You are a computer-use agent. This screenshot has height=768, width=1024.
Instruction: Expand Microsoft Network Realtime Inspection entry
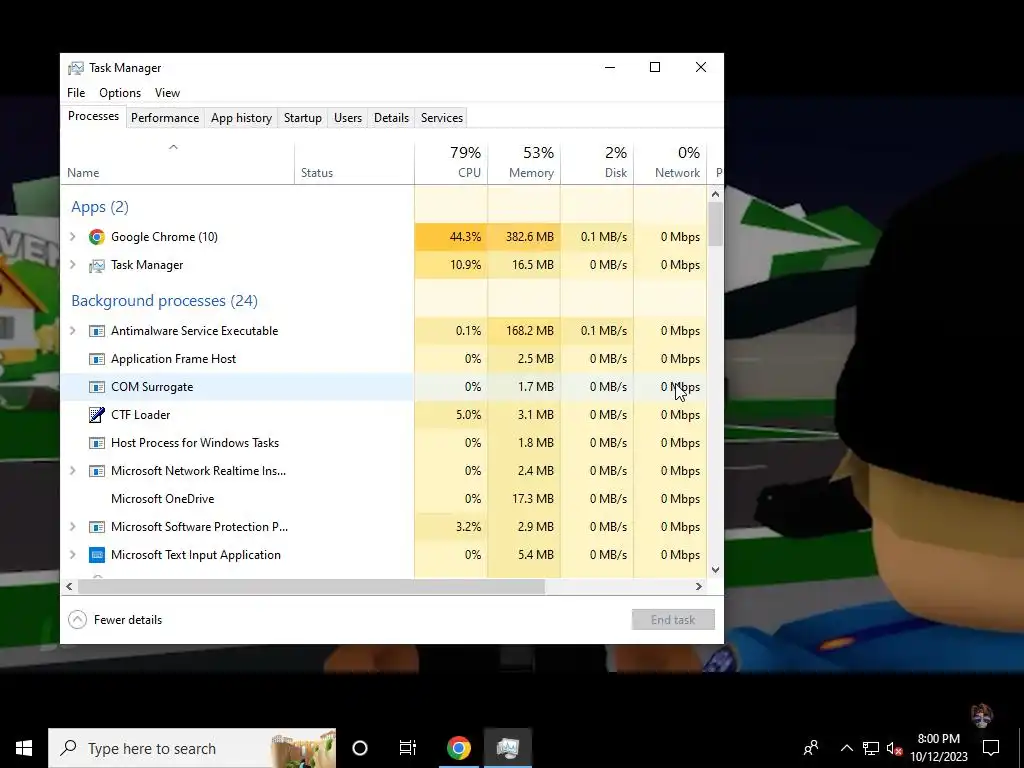click(72, 471)
